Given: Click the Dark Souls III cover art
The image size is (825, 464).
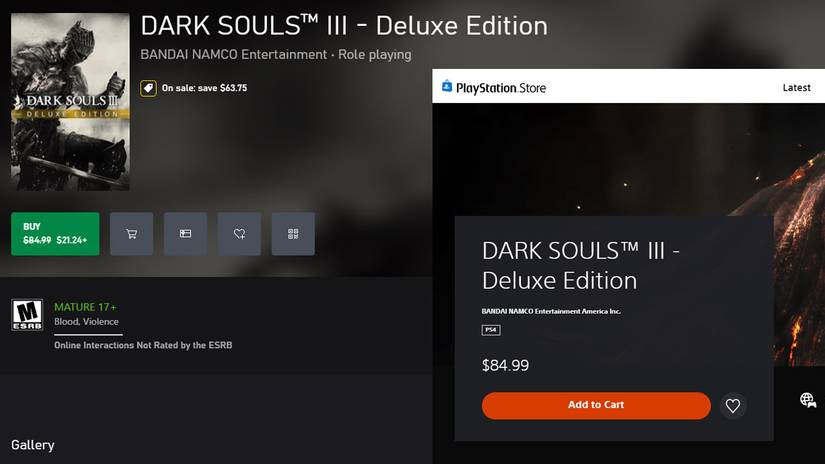Looking at the screenshot, I should point(70,101).
